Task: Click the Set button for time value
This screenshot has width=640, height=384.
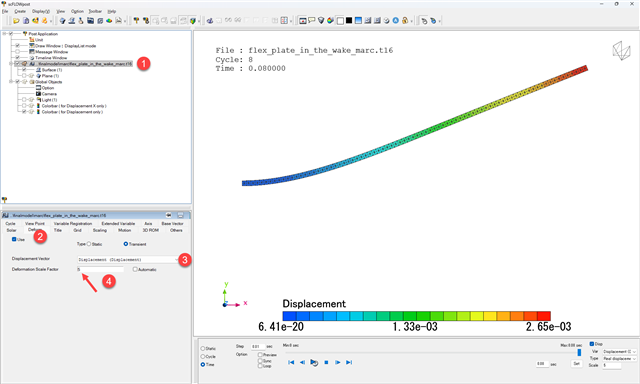Action: [x=576, y=364]
